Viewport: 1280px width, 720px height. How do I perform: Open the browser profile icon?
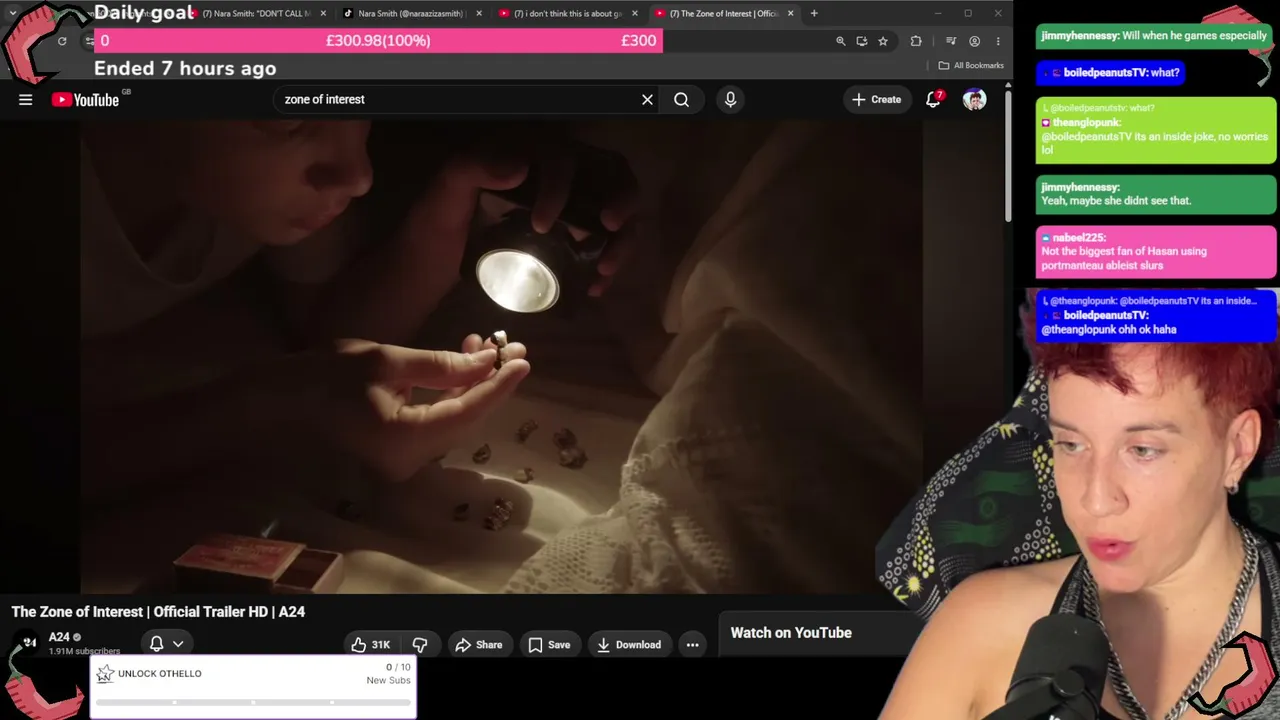pos(974,41)
